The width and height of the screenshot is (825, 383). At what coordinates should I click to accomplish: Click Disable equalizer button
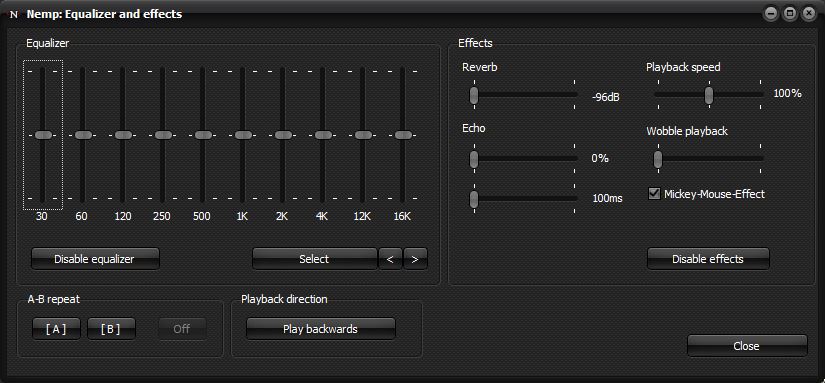click(95, 259)
